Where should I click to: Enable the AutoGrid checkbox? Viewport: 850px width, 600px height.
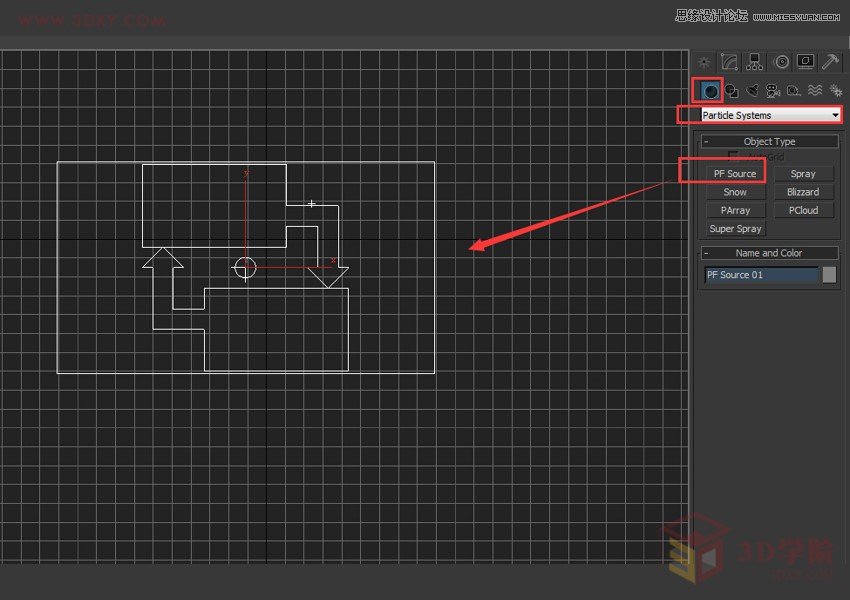733,156
